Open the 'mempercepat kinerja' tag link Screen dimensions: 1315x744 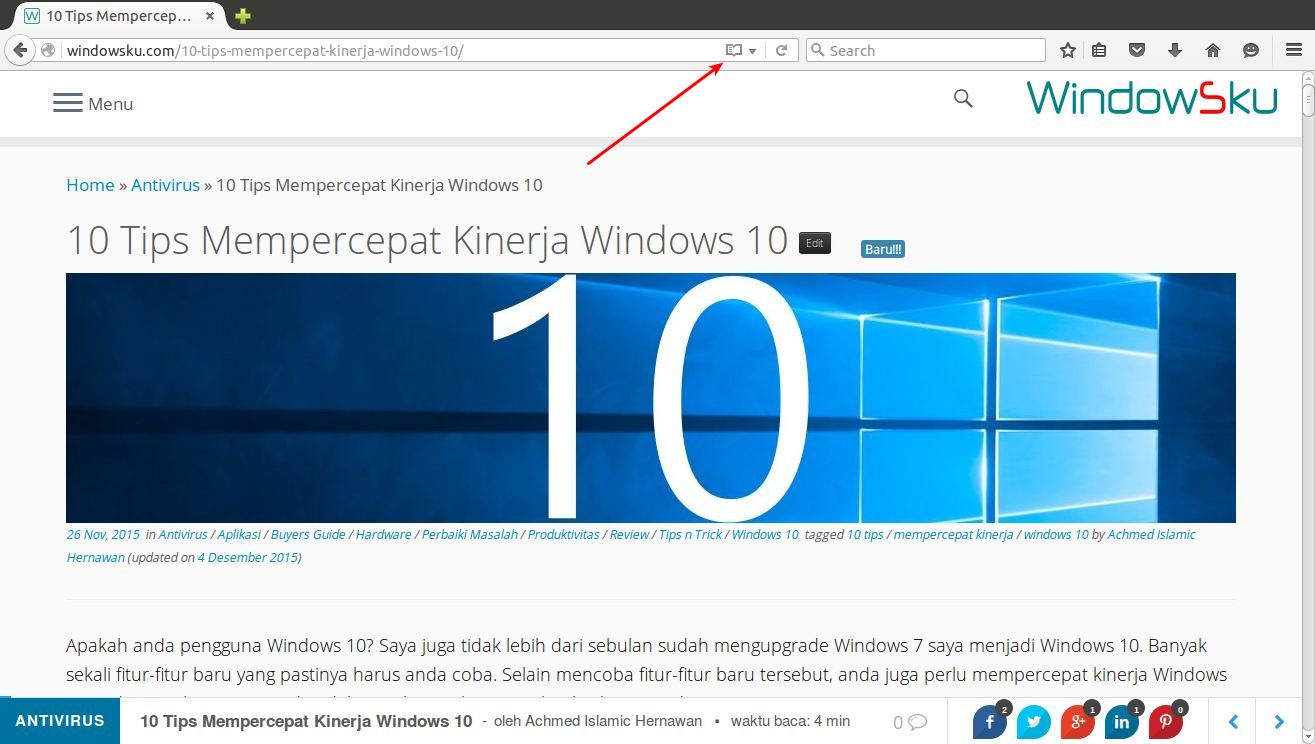click(953, 534)
